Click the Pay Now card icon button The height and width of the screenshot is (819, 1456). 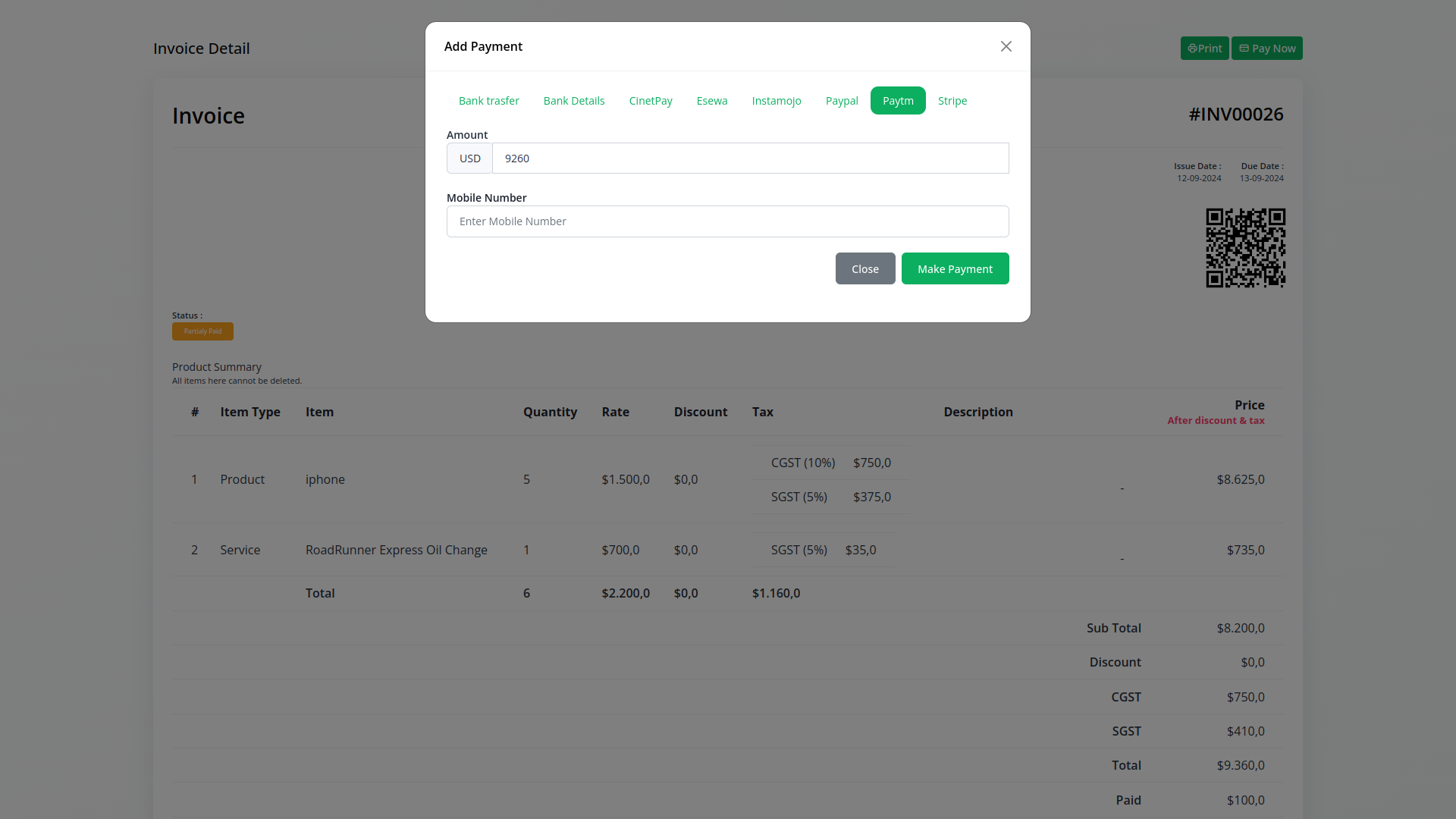coord(1266,49)
